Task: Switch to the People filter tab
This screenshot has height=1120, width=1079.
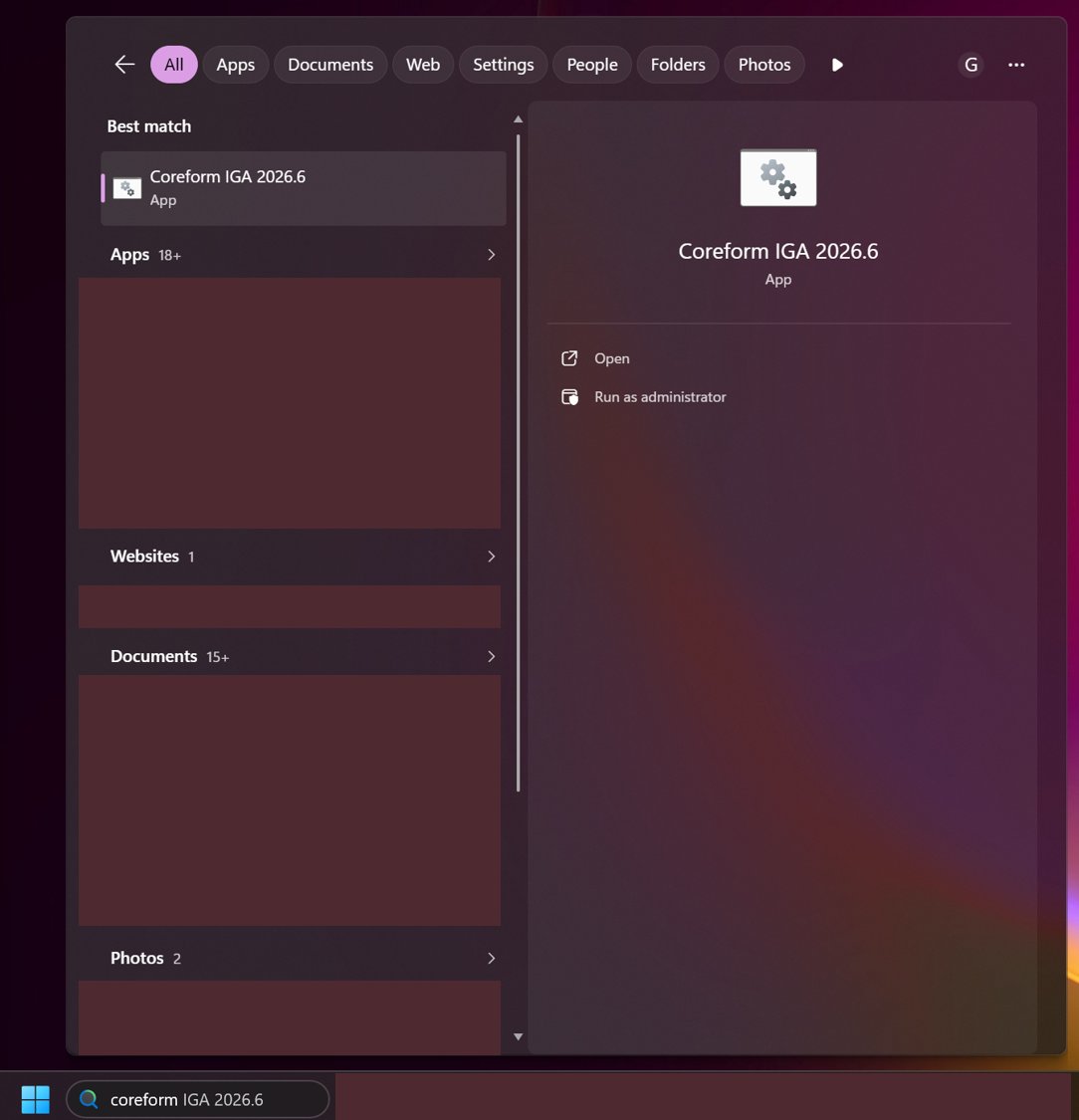Action: (x=592, y=65)
